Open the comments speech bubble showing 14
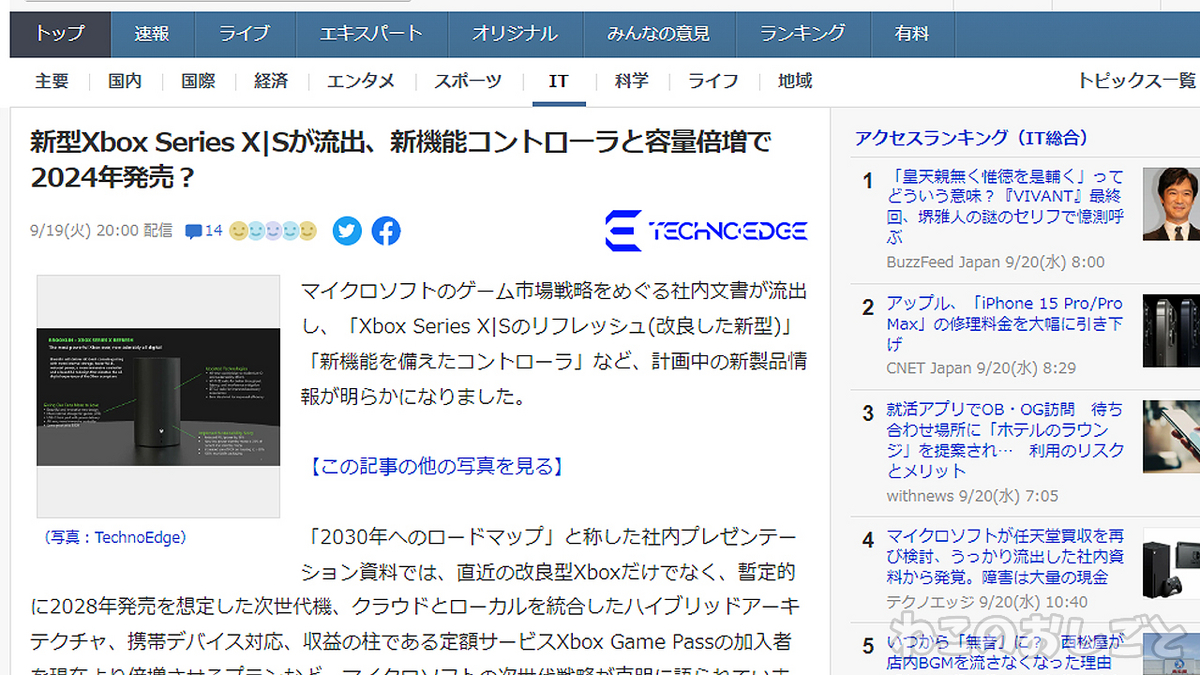The image size is (1200, 675). point(204,231)
